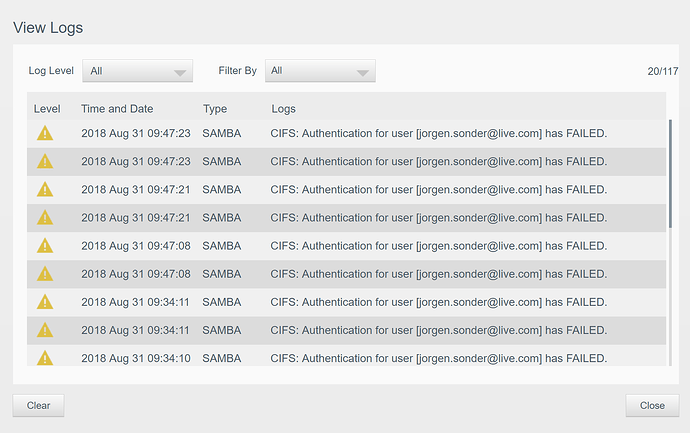This screenshot has width=690, height=433.
Task: Click warning icon of second 09:47:21 log row
Action: point(45,217)
